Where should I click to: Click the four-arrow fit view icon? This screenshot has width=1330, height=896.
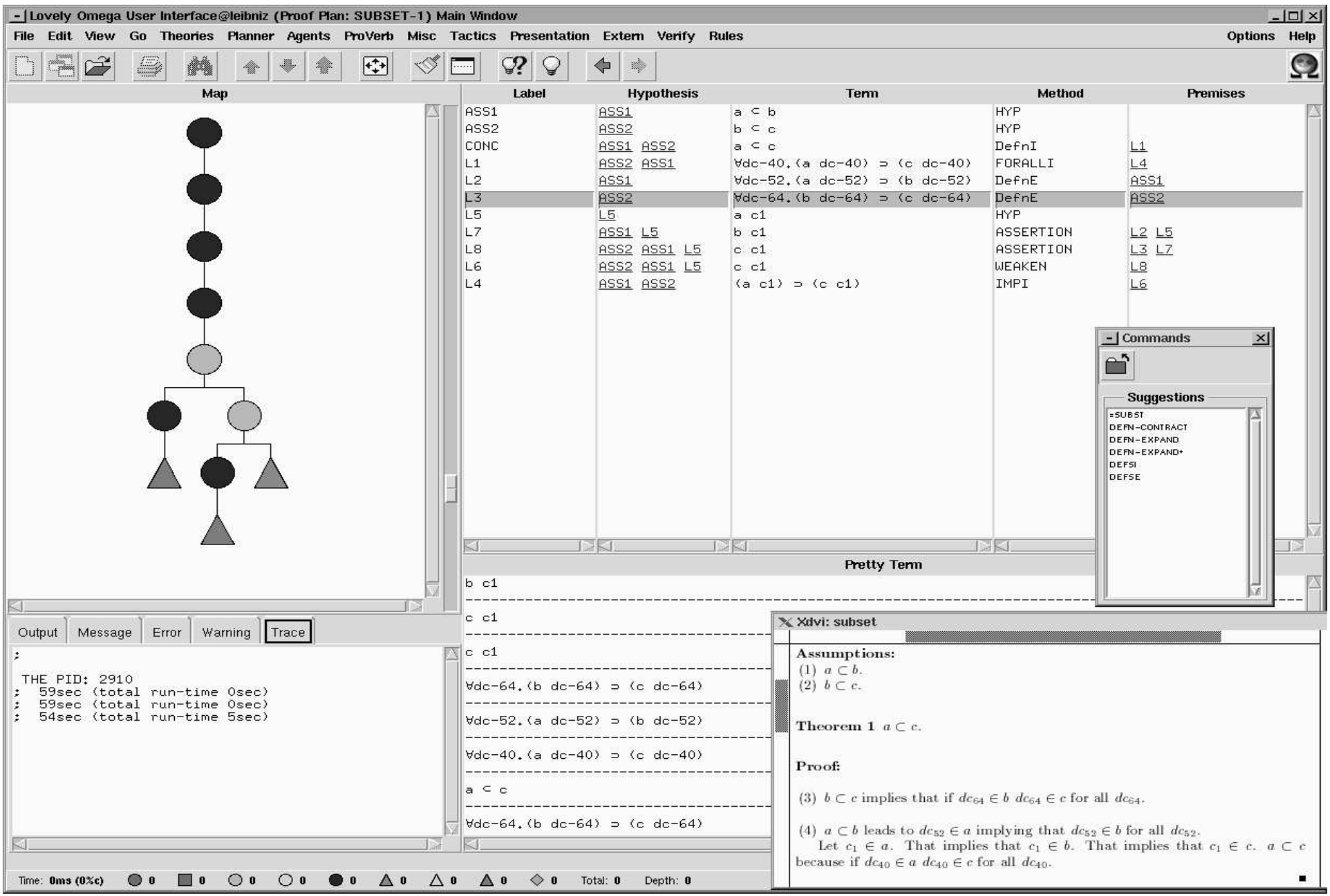coord(375,66)
